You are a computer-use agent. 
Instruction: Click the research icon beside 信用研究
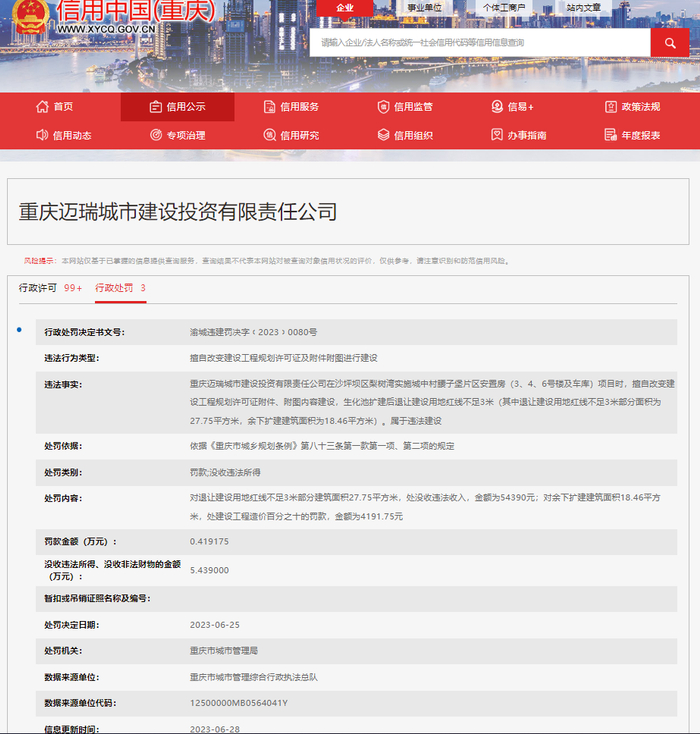pyautogui.click(x=269, y=135)
